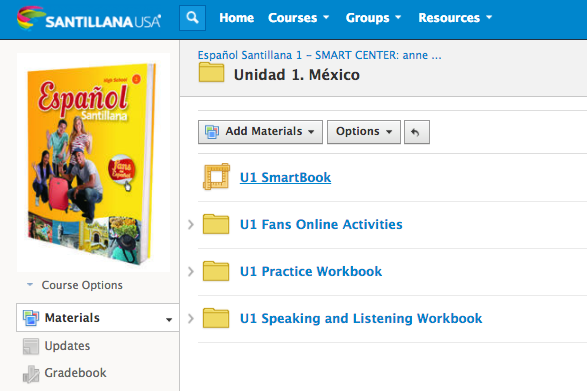587x391 pixels.
Task: Click the Courses dropdown arrow
Action: point(326,17)
